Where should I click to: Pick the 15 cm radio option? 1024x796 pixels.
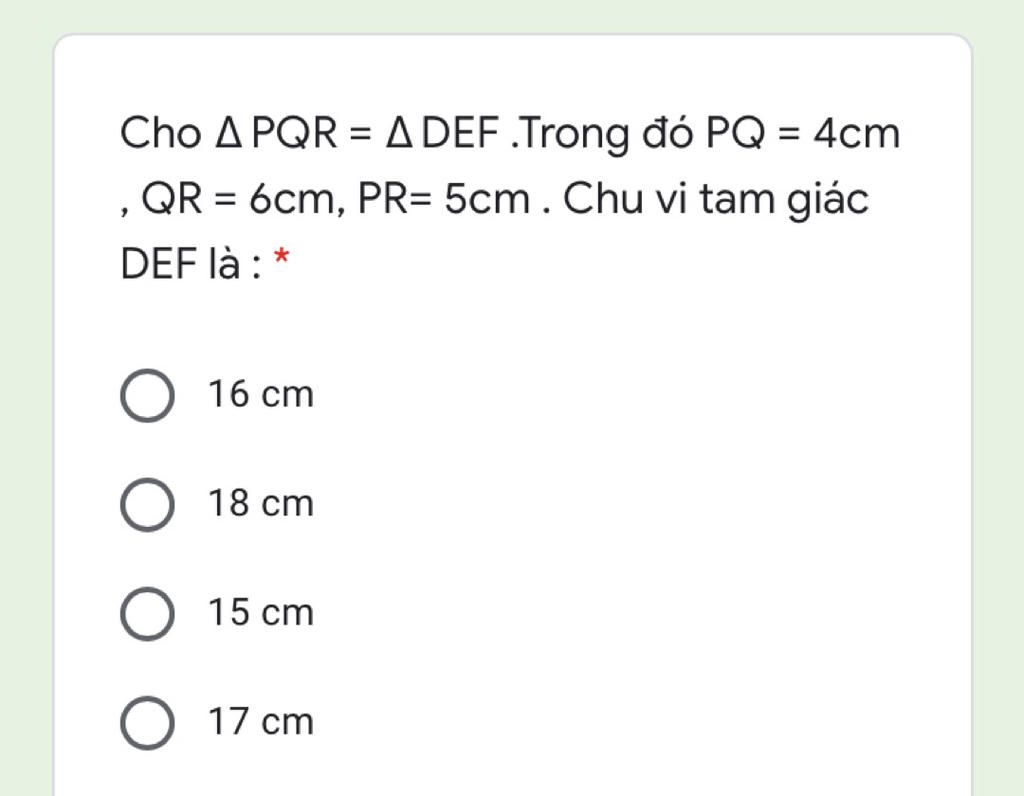point(147,613)
